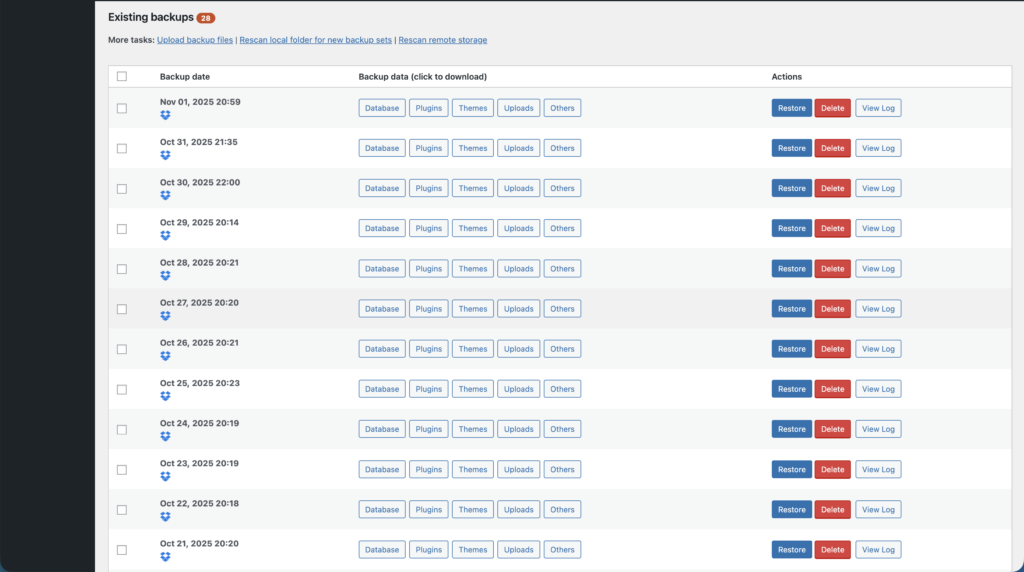Click Dropbox icon under Oct 27, 2025 backup
This screenshot has height=572, width=1024.
pyautogui.click(x=165, y=316)
